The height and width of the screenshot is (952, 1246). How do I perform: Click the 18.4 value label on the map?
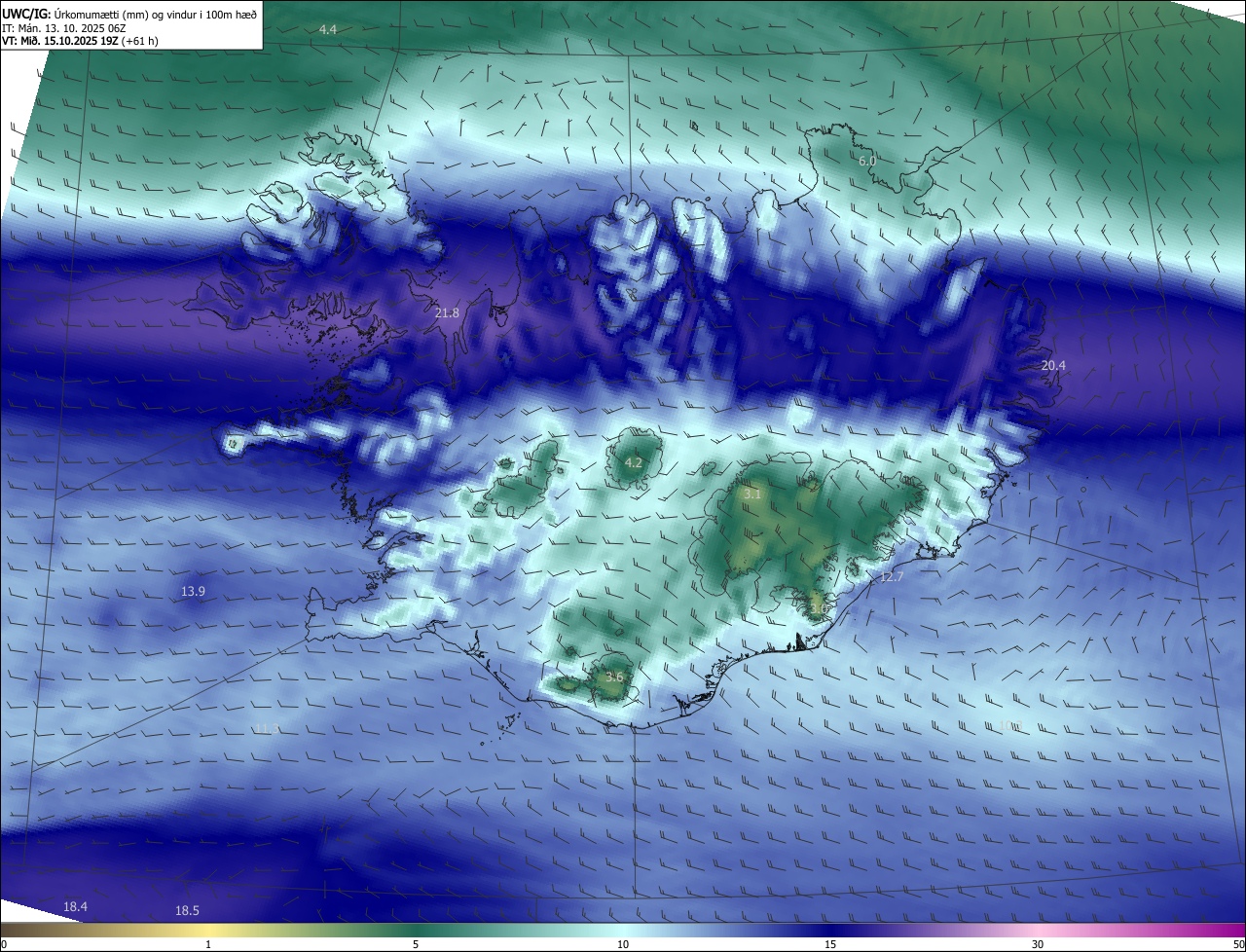point(75,906)
